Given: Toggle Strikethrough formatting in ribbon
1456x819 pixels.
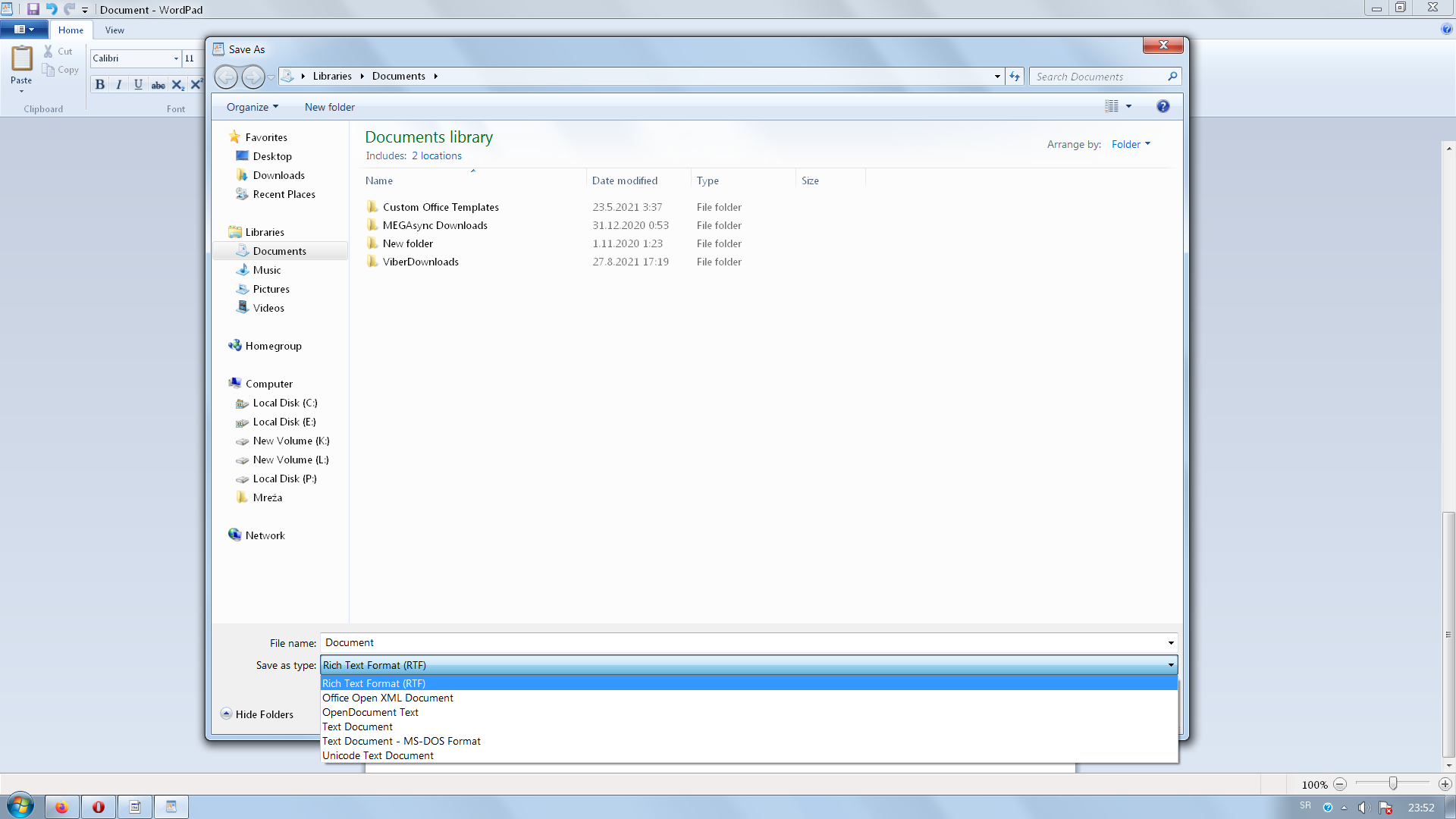Looking at the screenshot, I should click(x=158, y=85).
